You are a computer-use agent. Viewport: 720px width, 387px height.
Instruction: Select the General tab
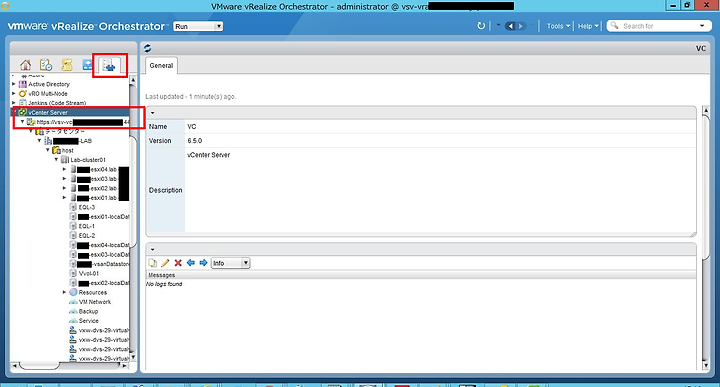coord(161,66)
